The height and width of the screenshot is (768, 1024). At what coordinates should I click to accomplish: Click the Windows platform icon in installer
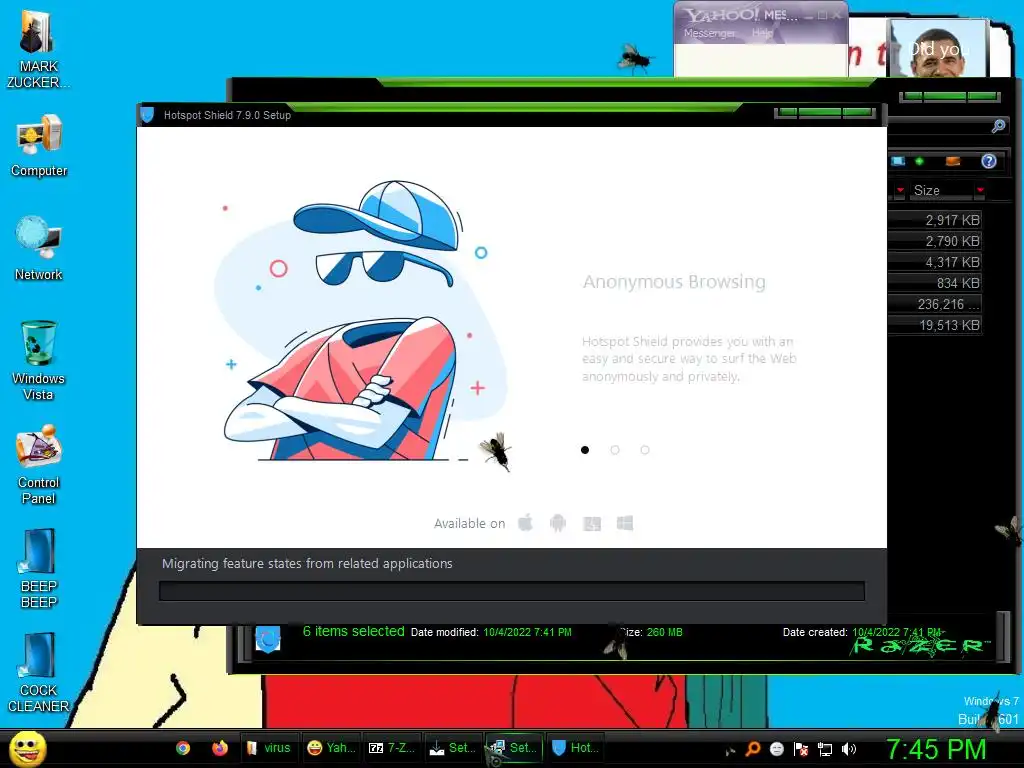625,523
